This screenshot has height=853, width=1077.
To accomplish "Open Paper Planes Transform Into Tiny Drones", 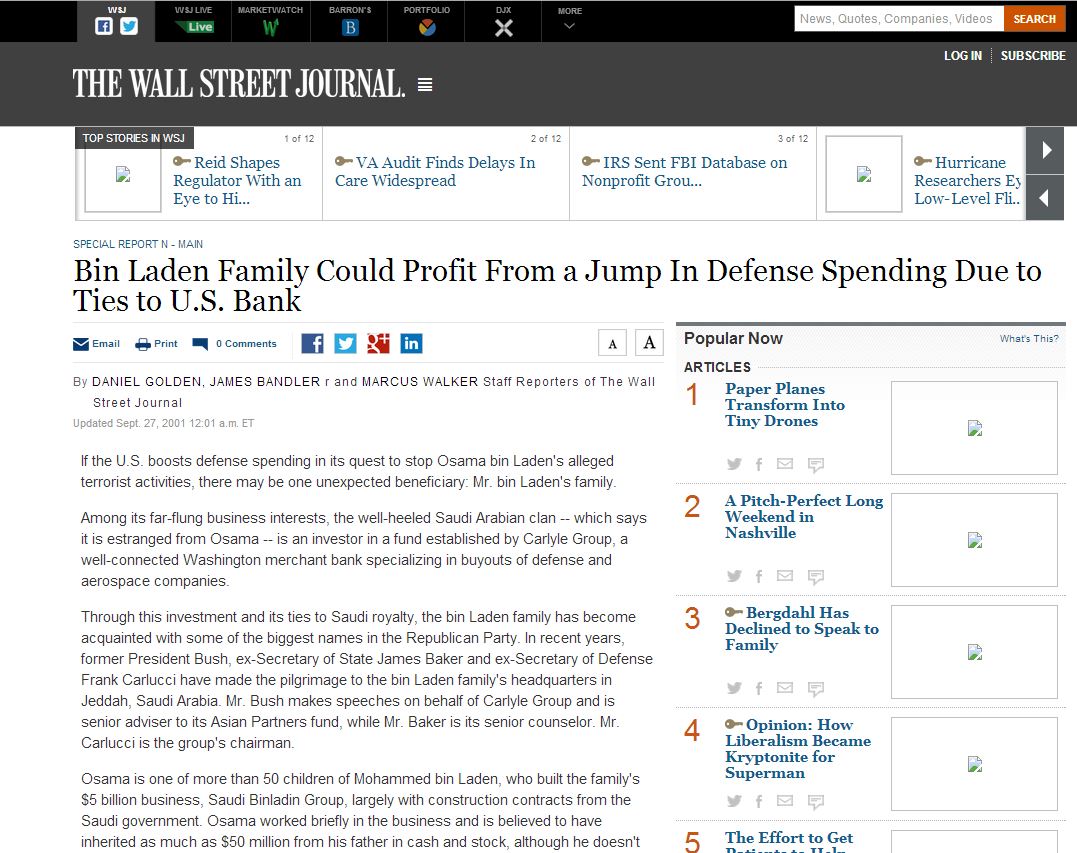I will pos(784,405).
